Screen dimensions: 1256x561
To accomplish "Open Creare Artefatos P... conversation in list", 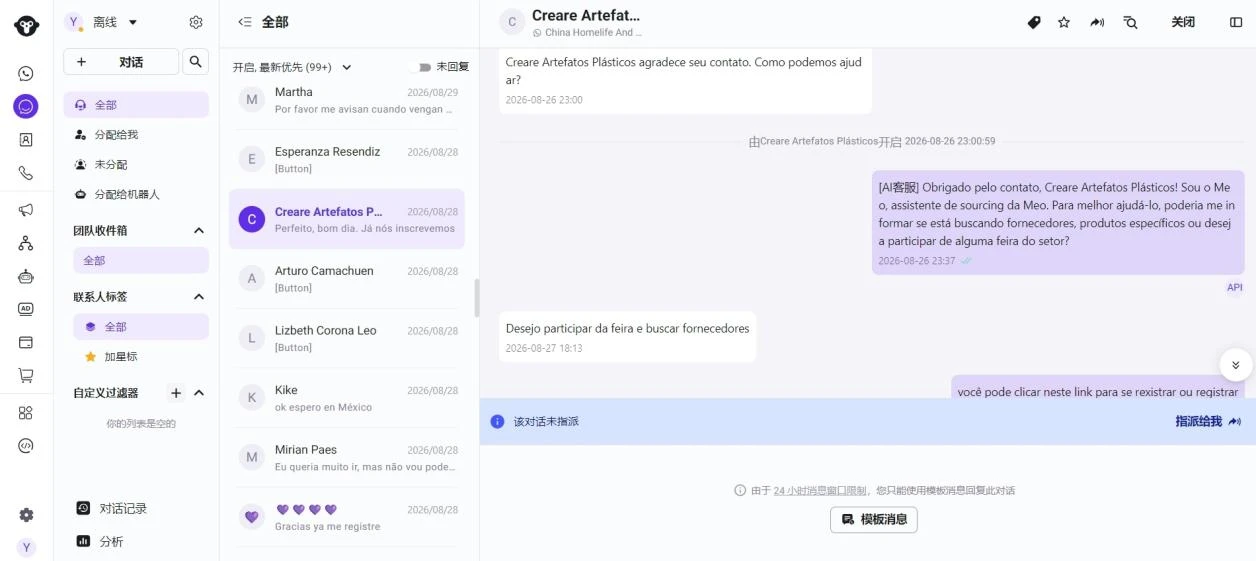I will (347, 219).
